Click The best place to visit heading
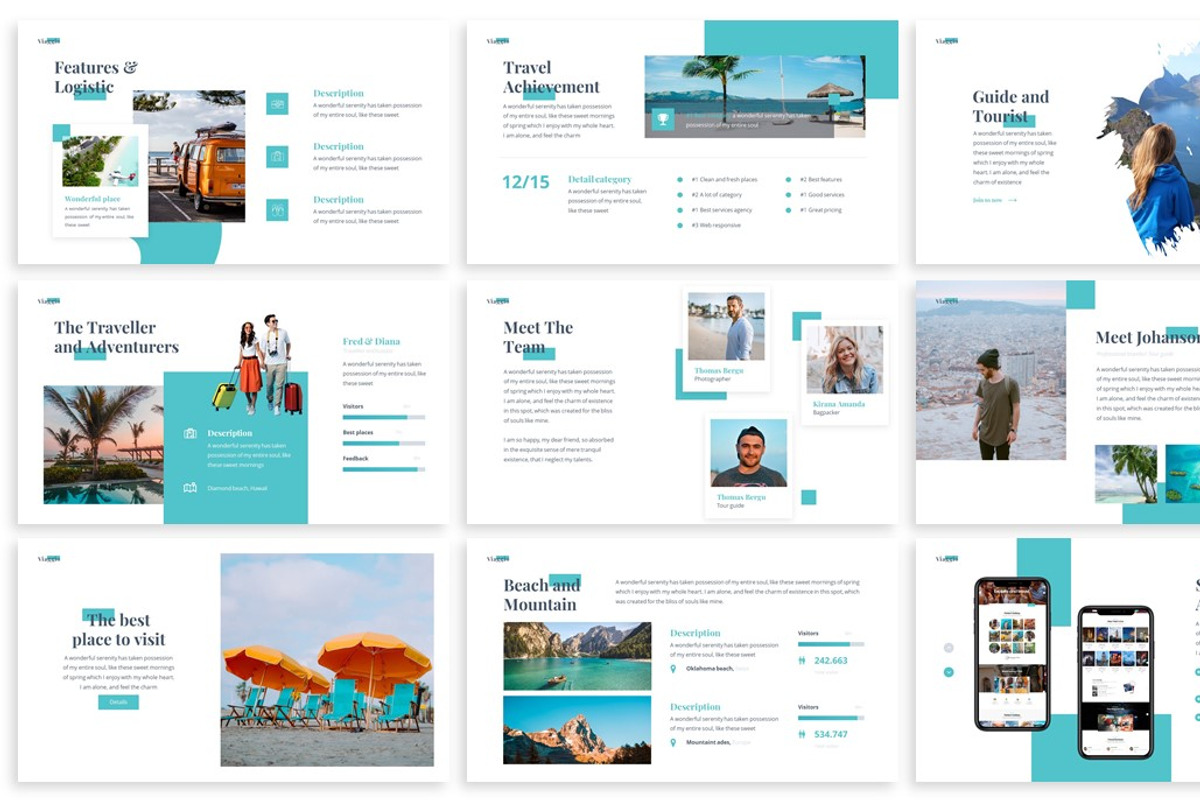 point(118,630)
